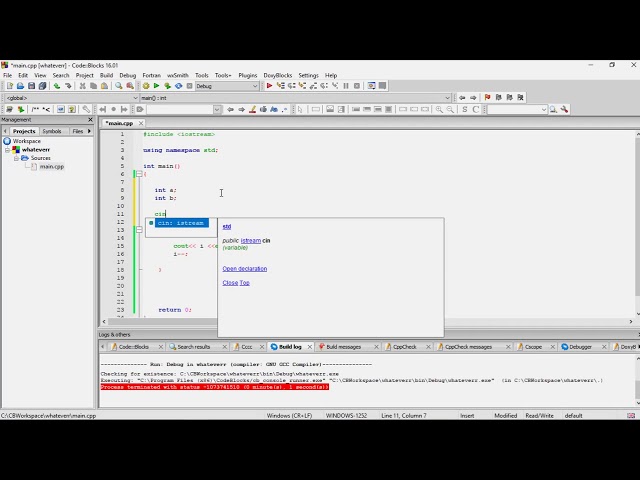The height and width of the screenshot is (480, 640).
Task: Click the Jump back arrow beside the bookmark flags
Action: (x=462, y=98)
